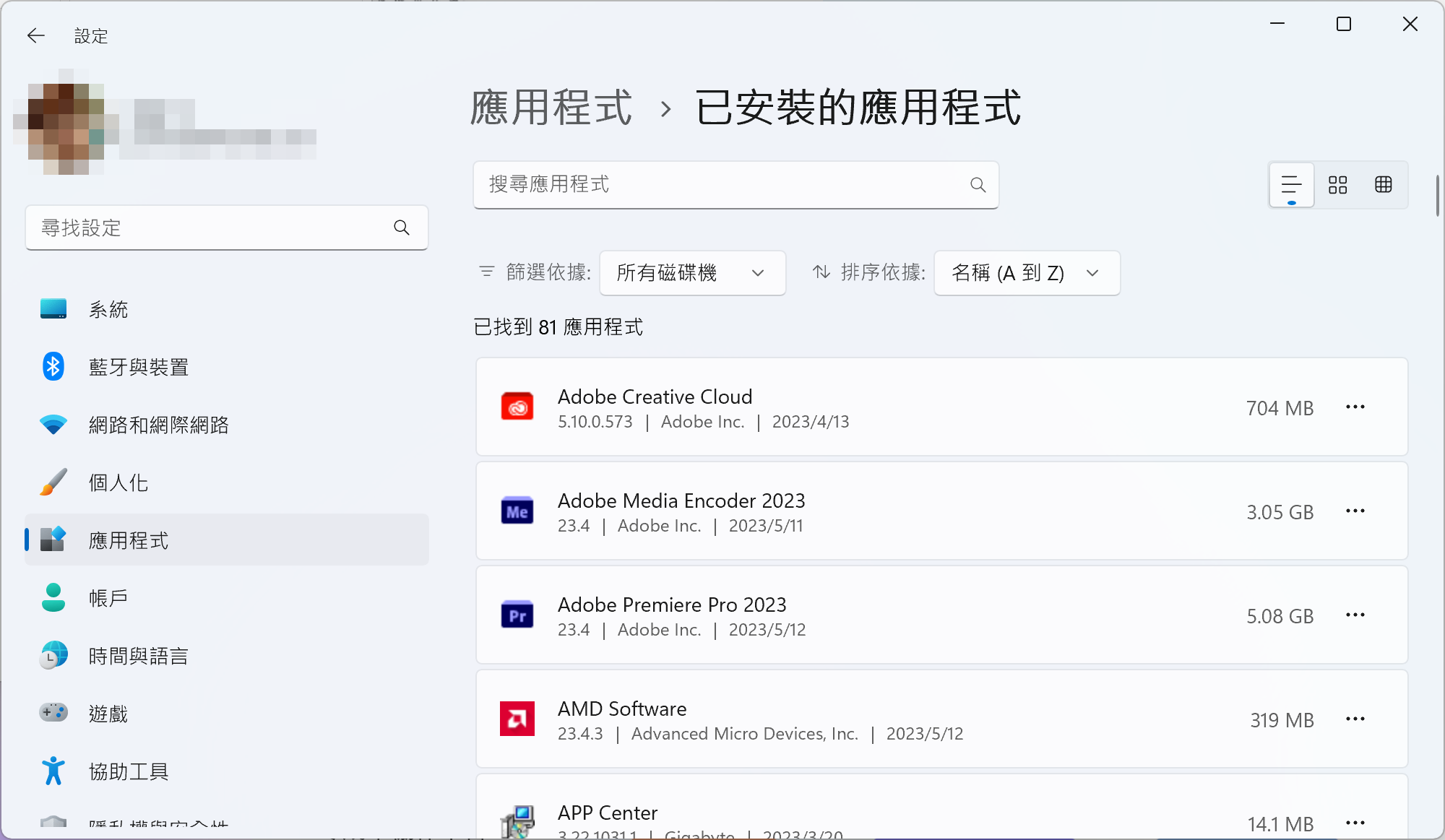Screen dimensions: 1445x840
Task: Open more options for AMD Software
Action: coord(1355,719)
